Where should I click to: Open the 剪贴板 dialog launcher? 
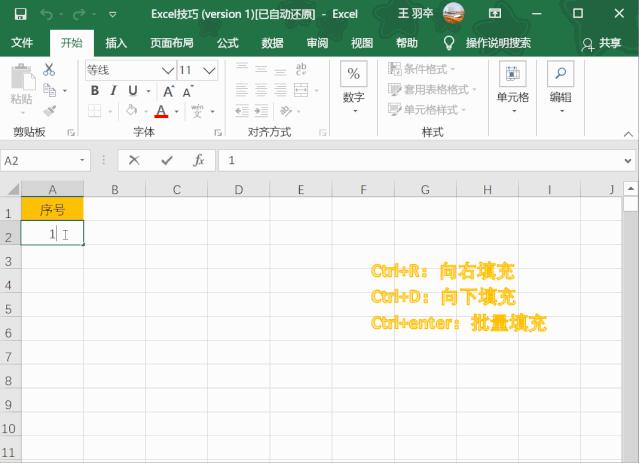(71, 132)
